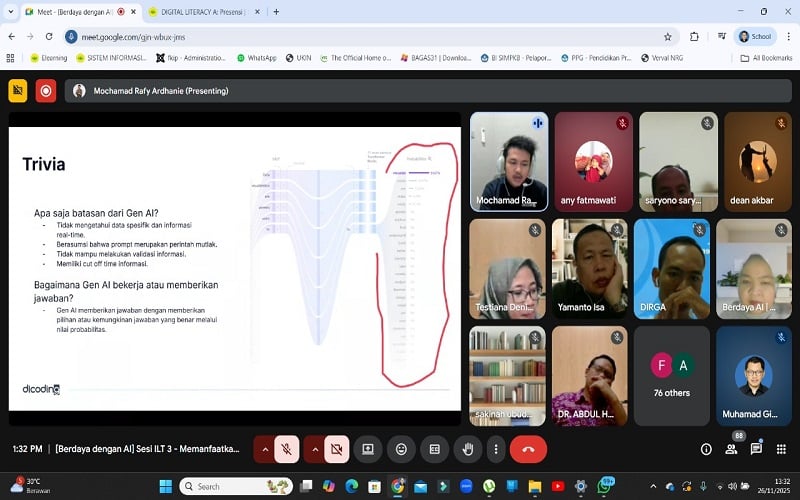Expand the video settings chevron
Screen dimensions: 800x500
coord(315,449)
